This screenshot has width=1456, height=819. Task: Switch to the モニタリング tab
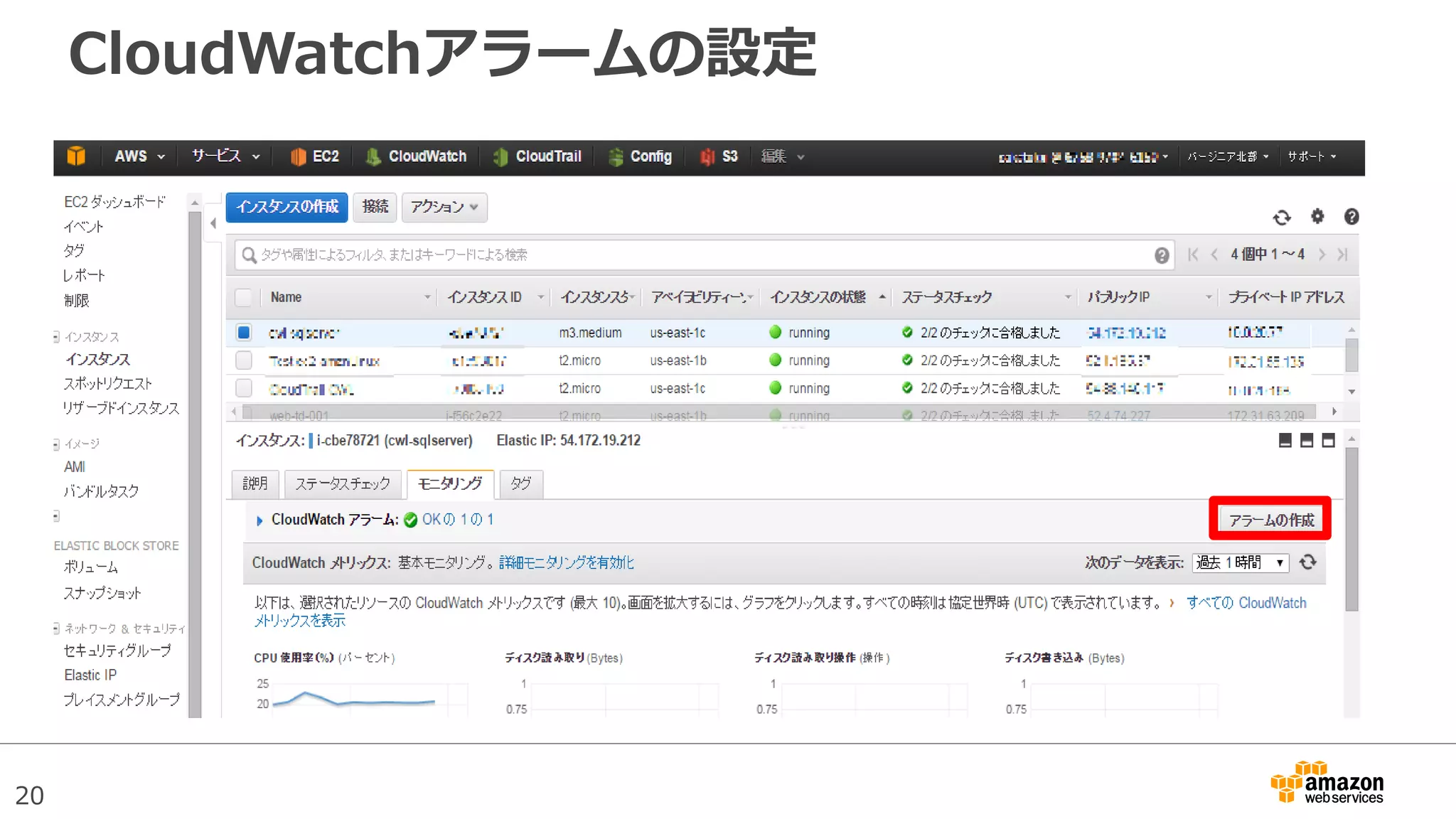click(450, 484)
